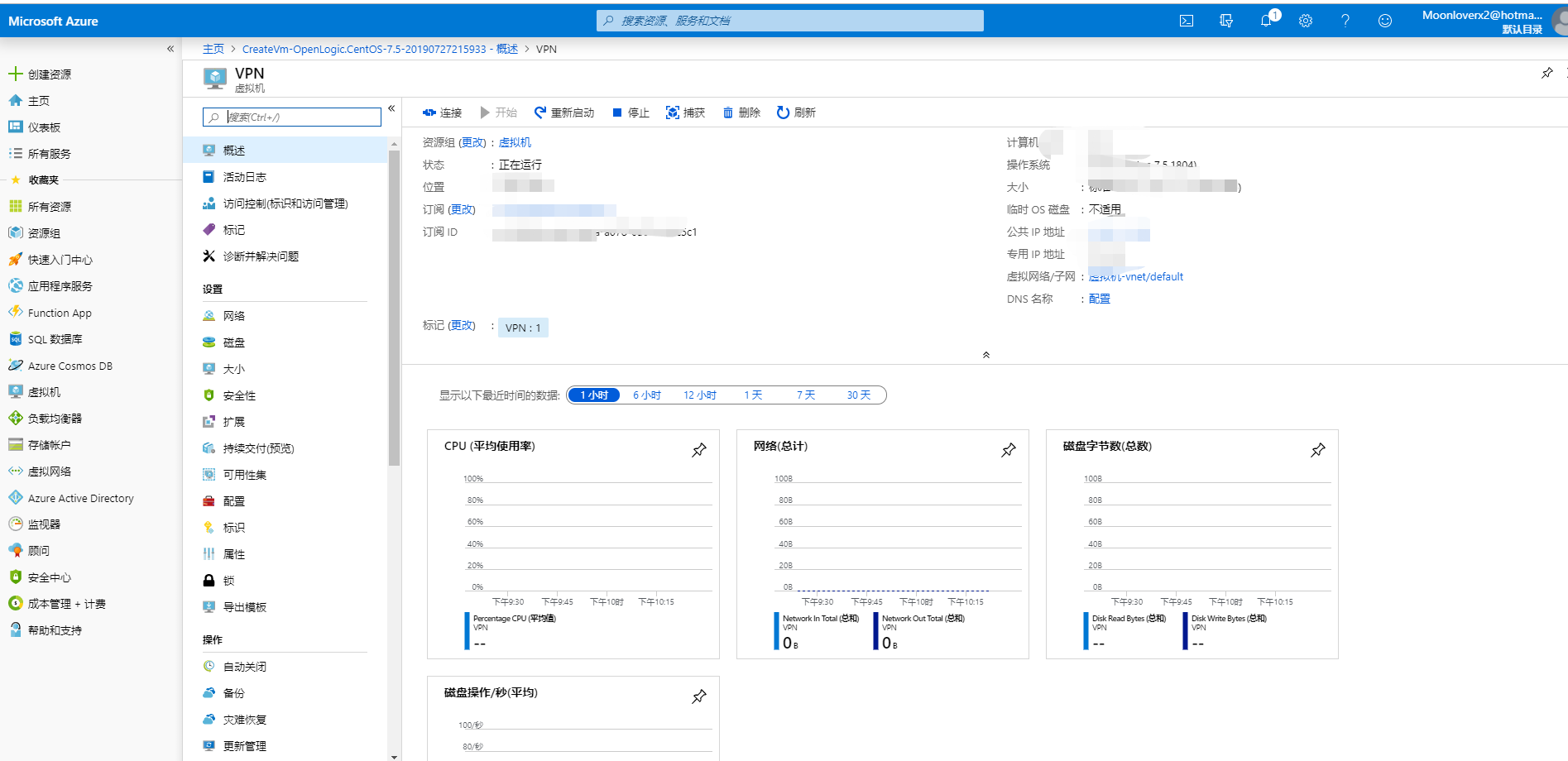
Task: Click 配置 link for DNS 名称
Action: point(1100,299)
